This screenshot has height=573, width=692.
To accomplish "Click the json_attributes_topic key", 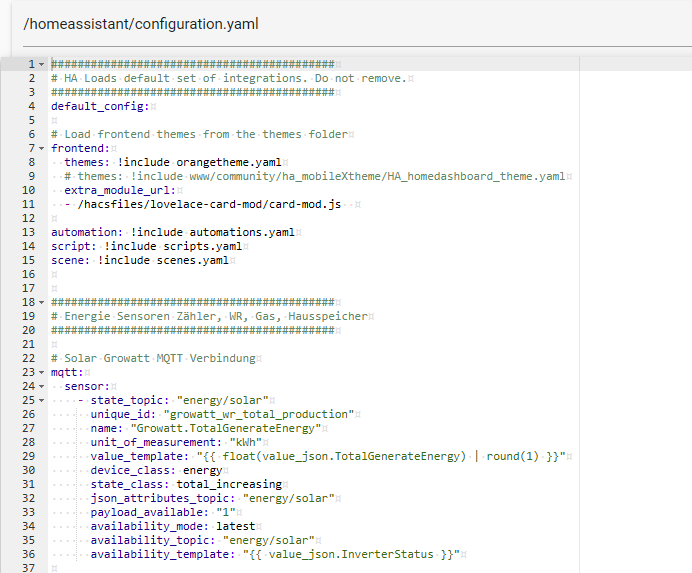I will tap(163, 498).
